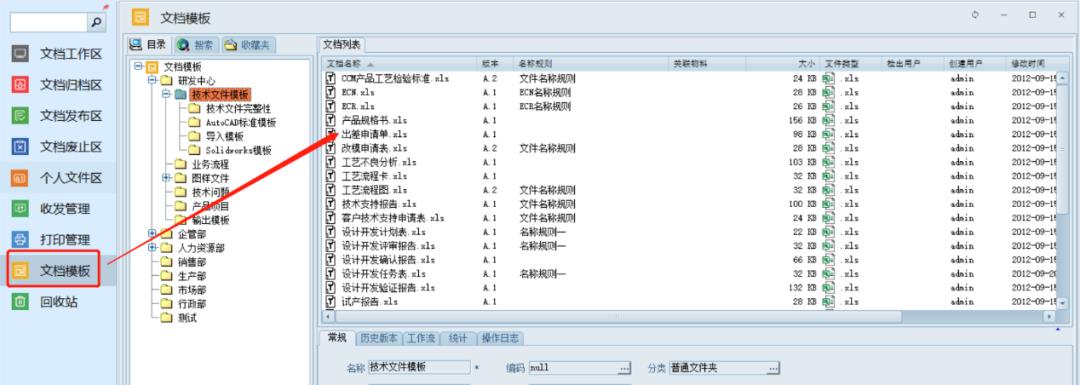
Task: Click ECN.xls document icon
Action: coord(331,92)
